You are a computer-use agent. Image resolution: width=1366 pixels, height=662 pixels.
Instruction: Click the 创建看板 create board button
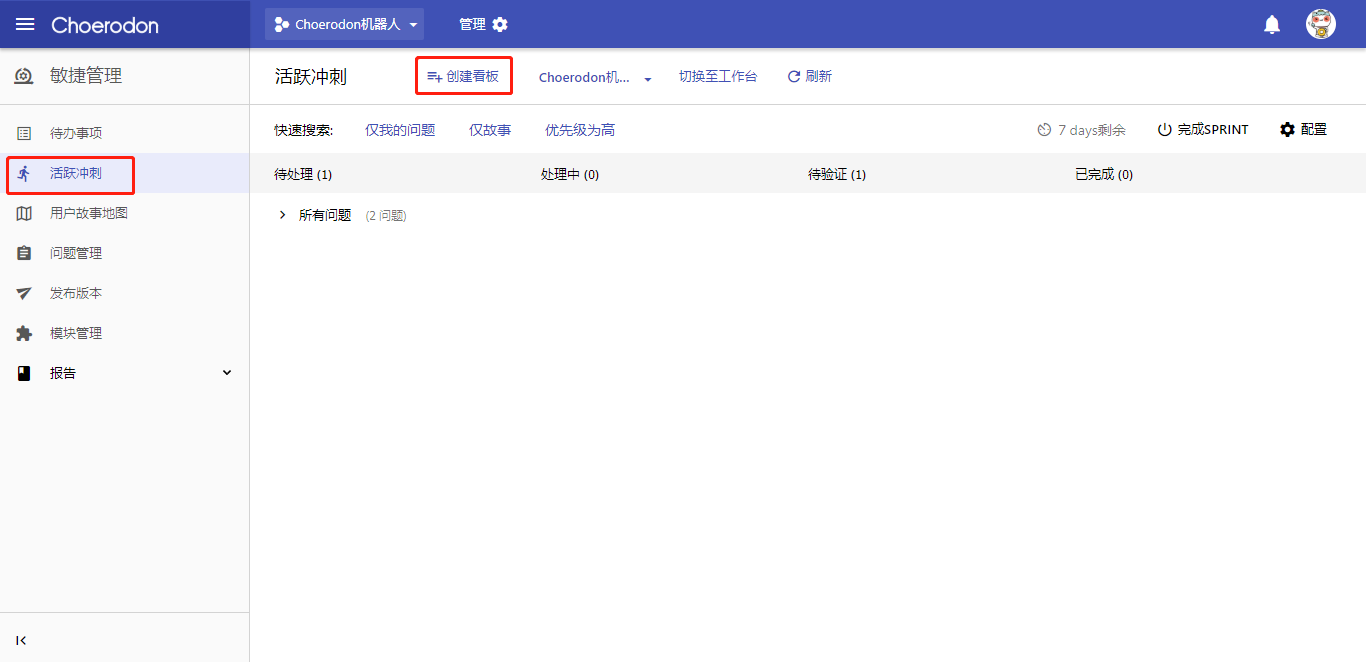pos(463,77)
